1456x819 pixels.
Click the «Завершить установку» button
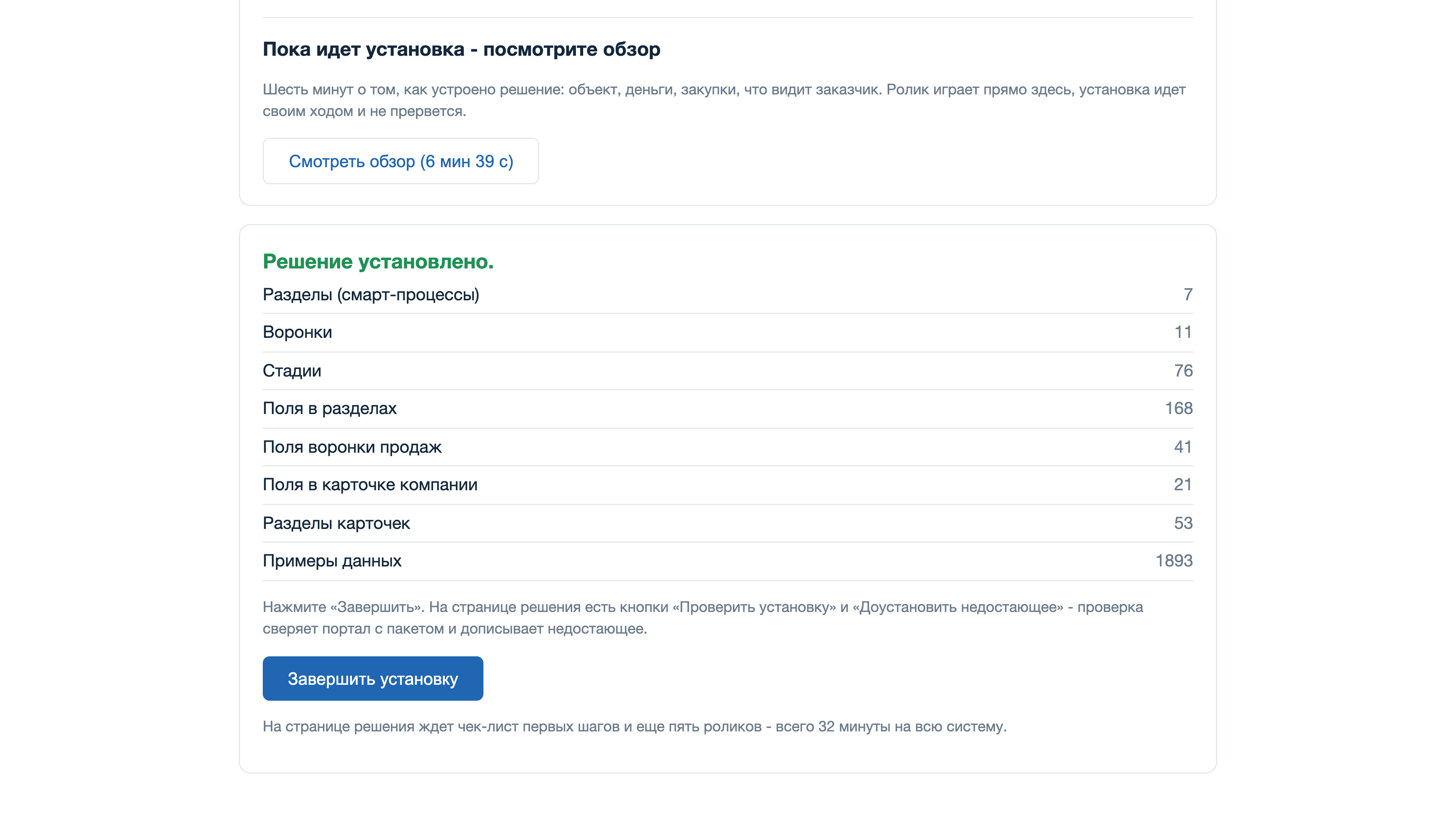373,678
